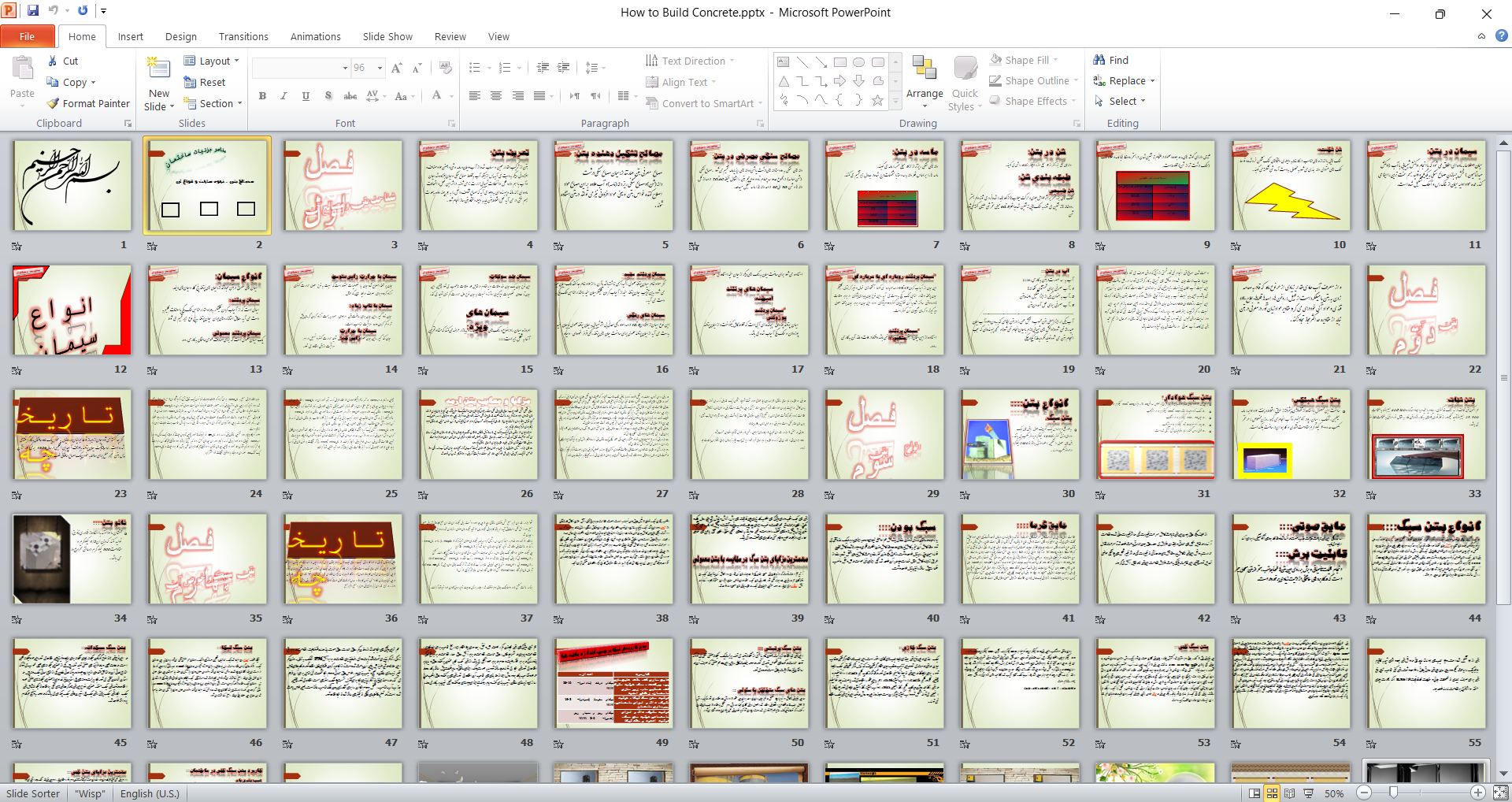Image resolution: width=1512 pixels, height=802 pixels.
Task: Click the zoom out minus button
Action: point(1364,793)
